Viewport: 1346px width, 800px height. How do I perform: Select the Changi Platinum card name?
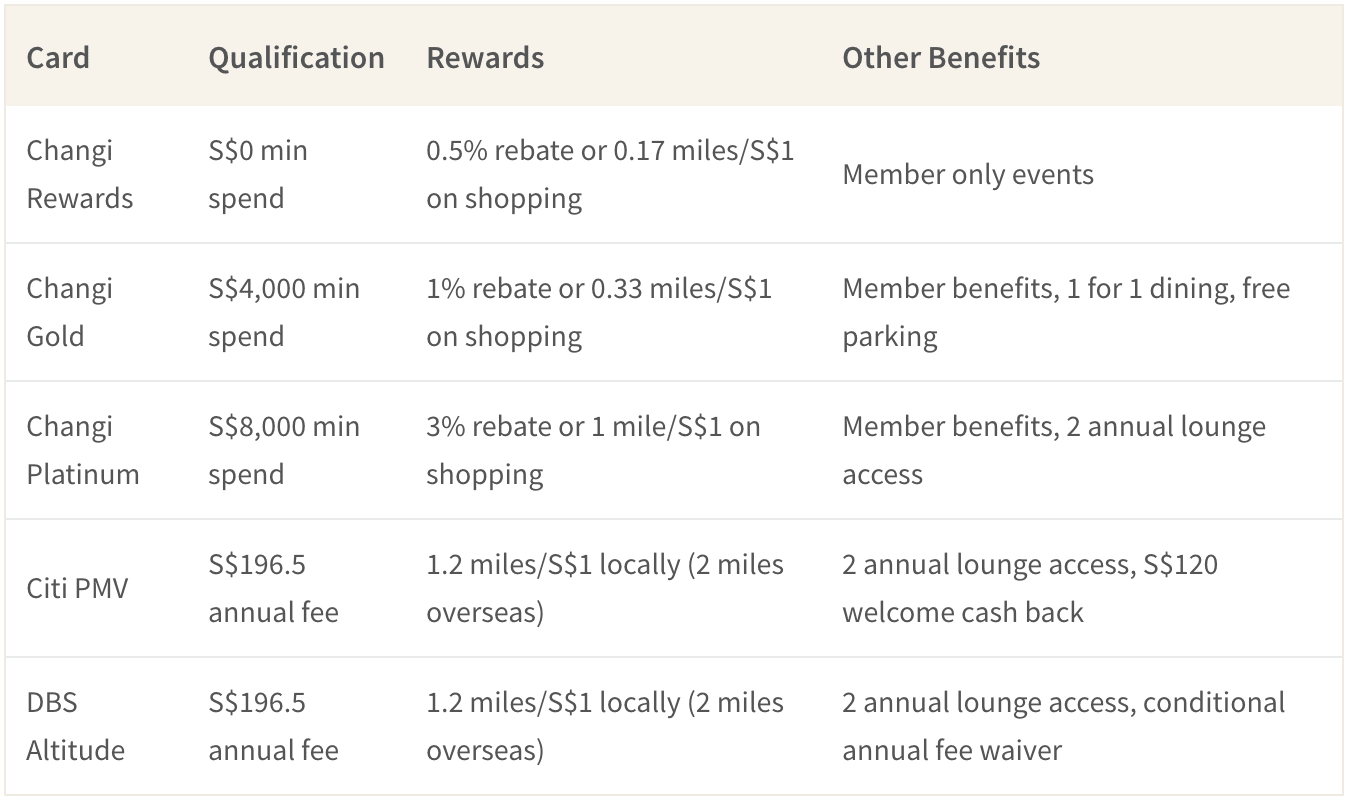coord(83,450)
